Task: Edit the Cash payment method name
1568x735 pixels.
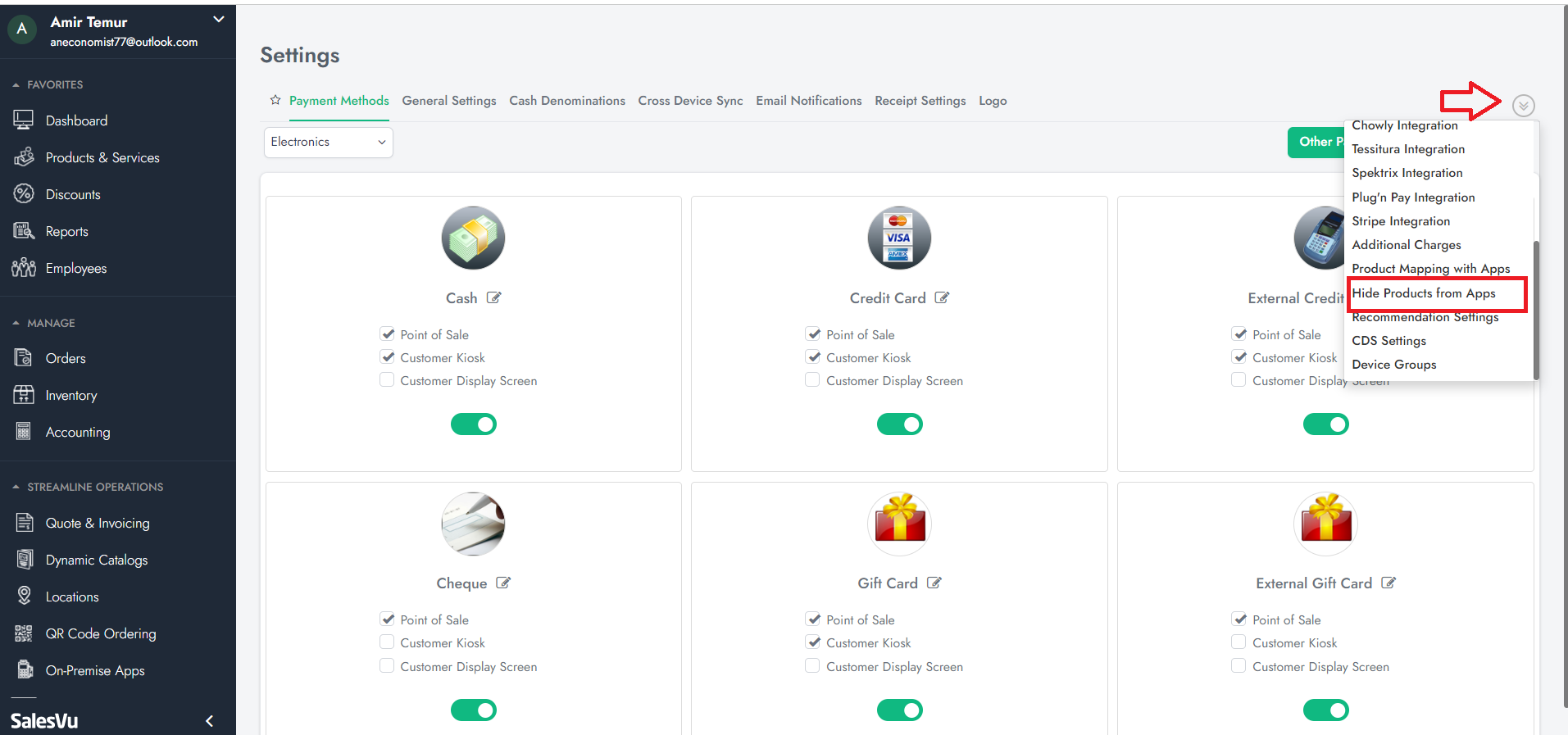Action: [x=493, y=297]
